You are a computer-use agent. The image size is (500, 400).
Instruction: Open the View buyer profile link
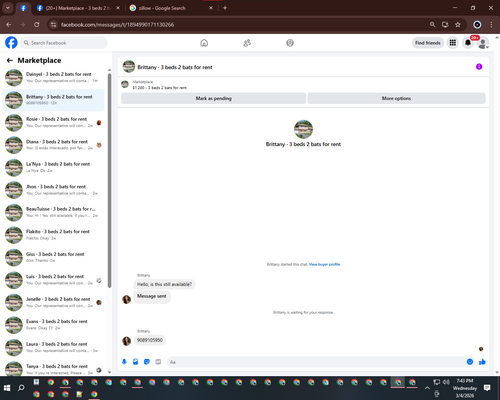click(324, 264)
